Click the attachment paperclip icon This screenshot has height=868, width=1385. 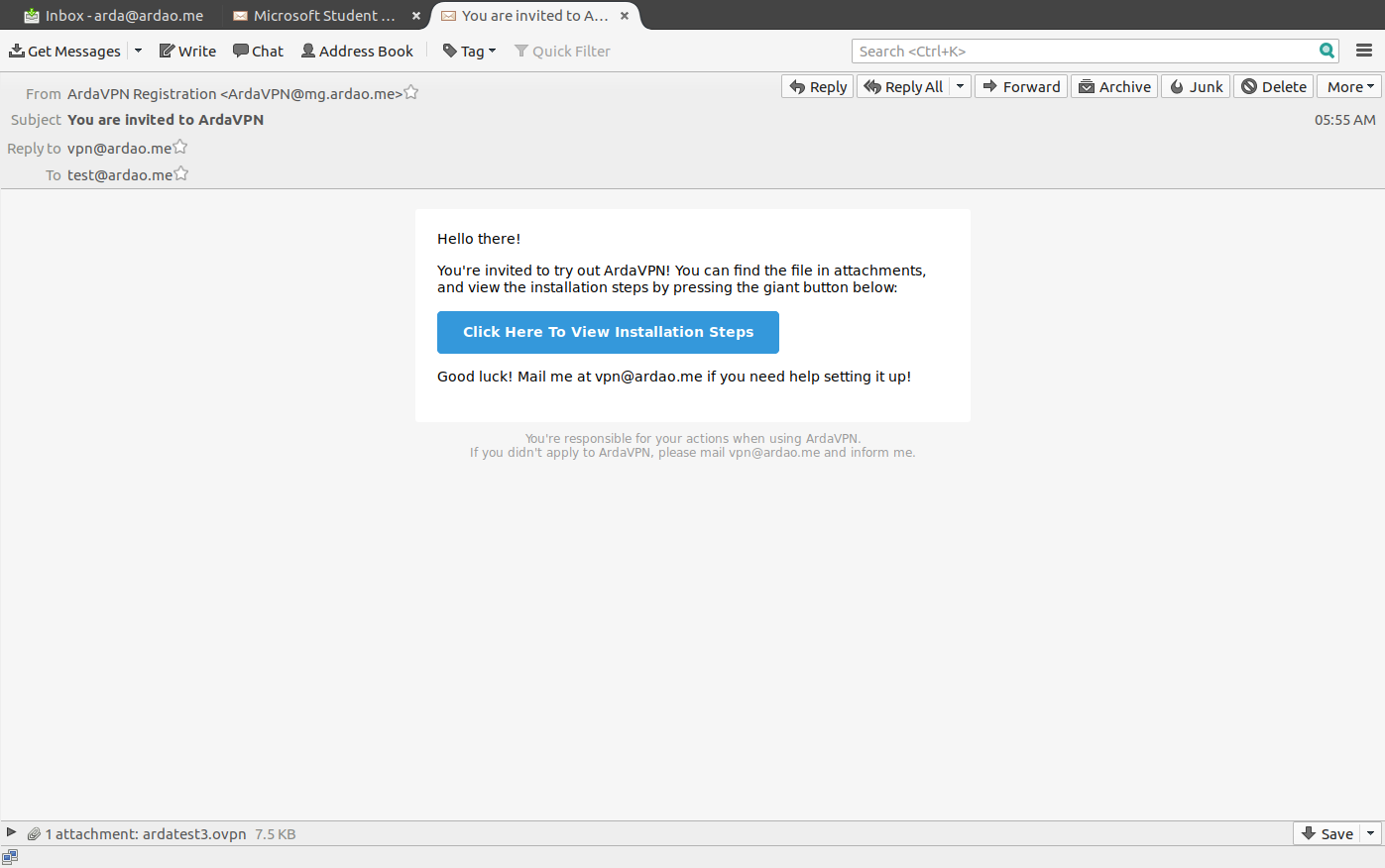pyautogui.click(x=34, y=834)
